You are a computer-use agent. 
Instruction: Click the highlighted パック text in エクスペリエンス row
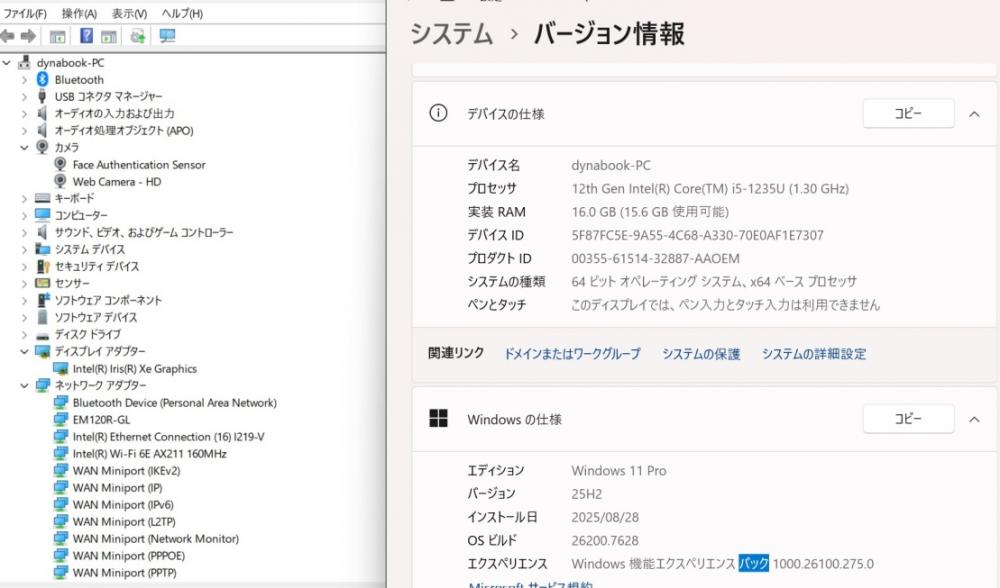point(753,563)
